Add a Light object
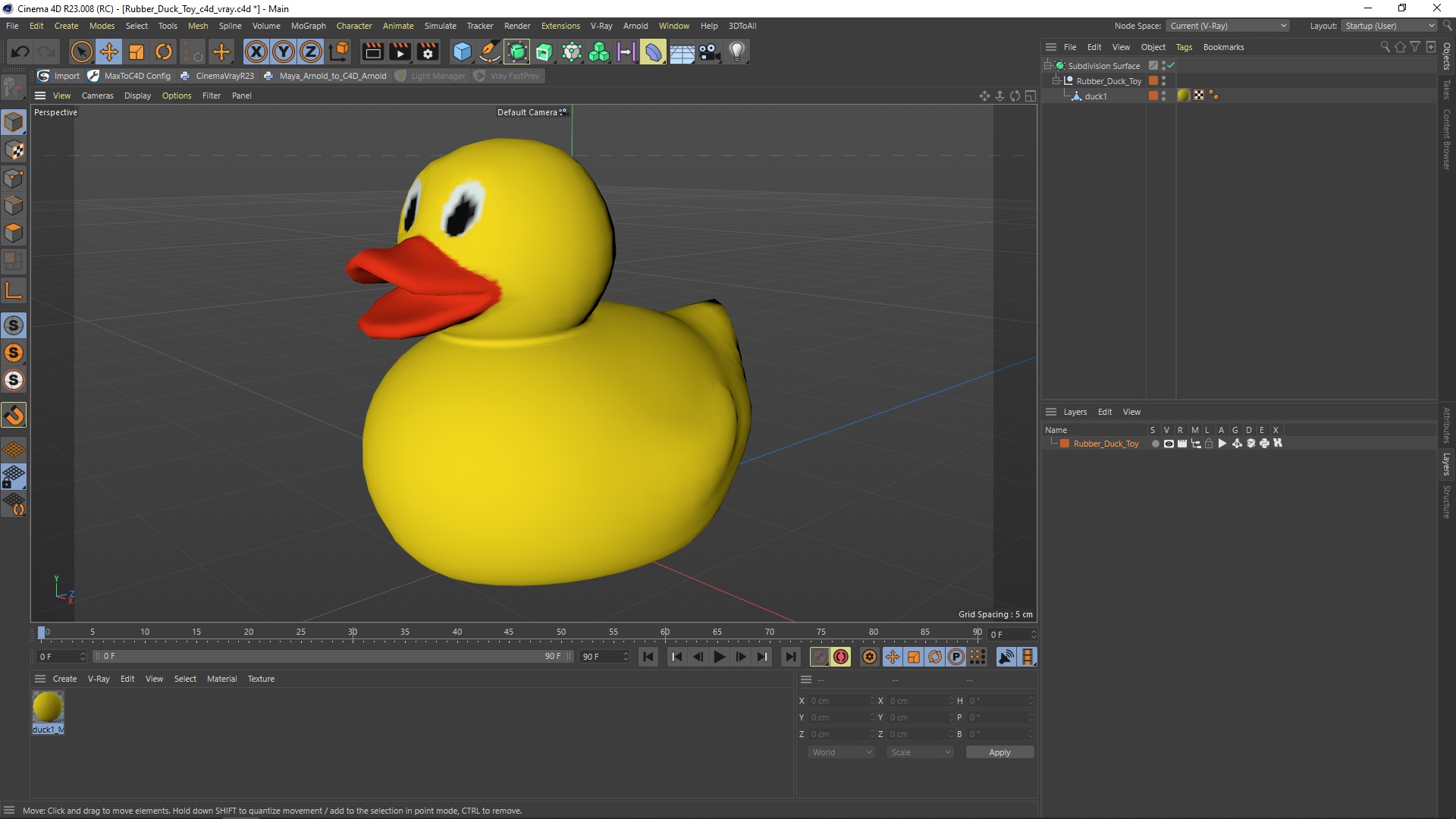Viewport: 1456px width, 819px height. [x=736, y=52]
